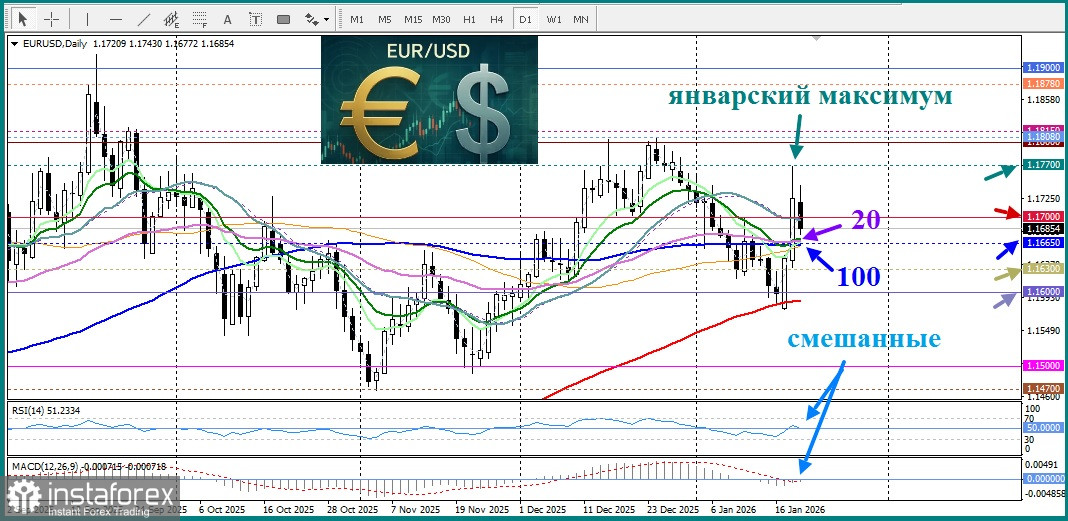
Task: Select the Trendline drawing tool
Action: click(x=144, y=19)
